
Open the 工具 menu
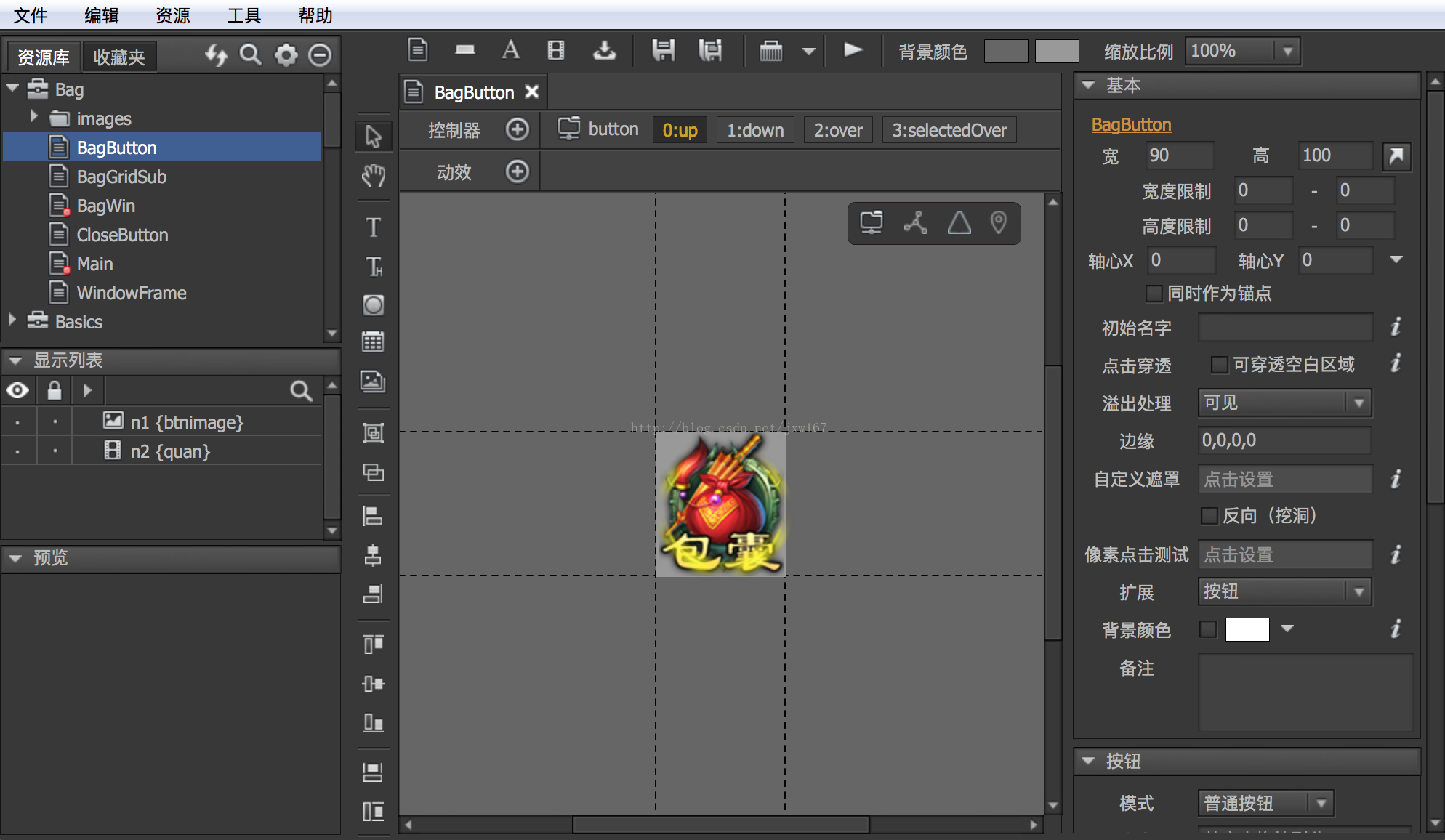(243, 15)
